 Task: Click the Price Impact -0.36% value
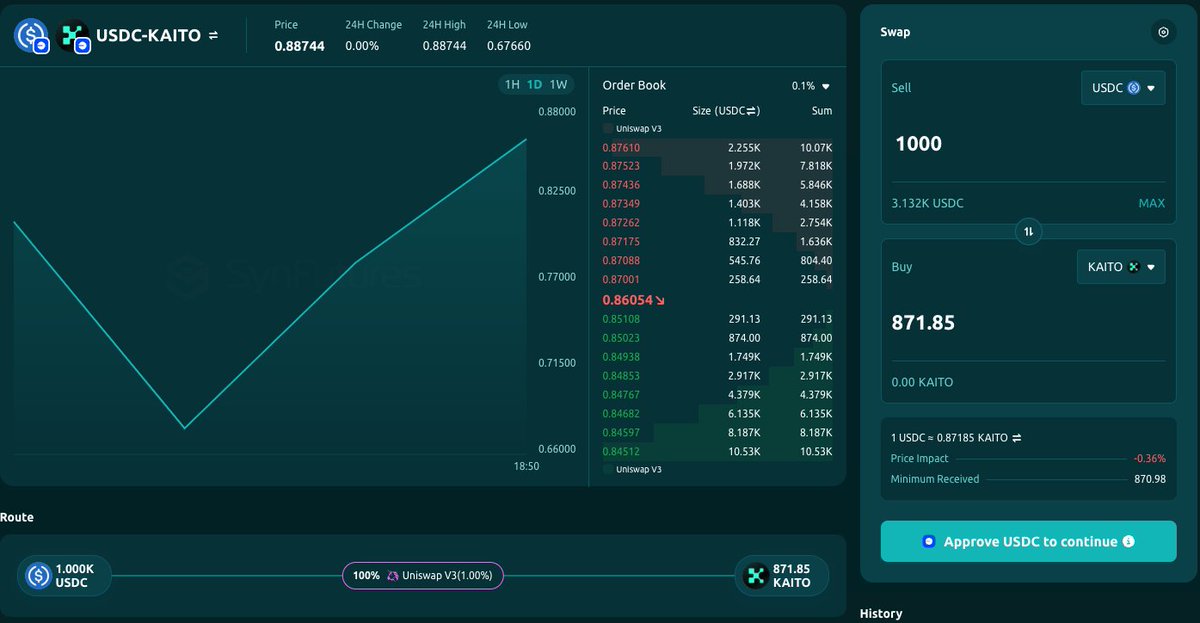[1149, 458]
